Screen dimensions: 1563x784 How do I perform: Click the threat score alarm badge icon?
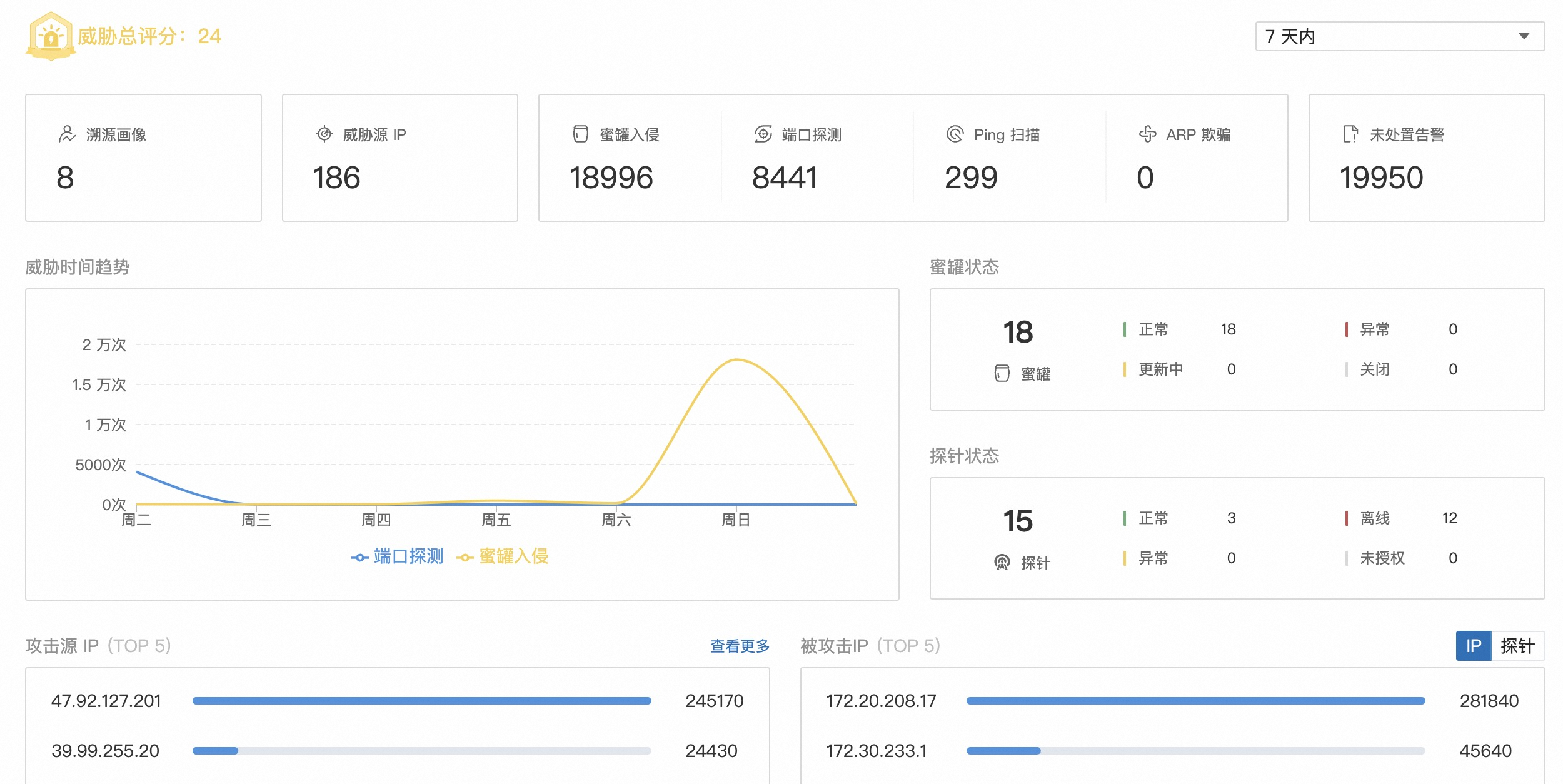tap(51, 36)
